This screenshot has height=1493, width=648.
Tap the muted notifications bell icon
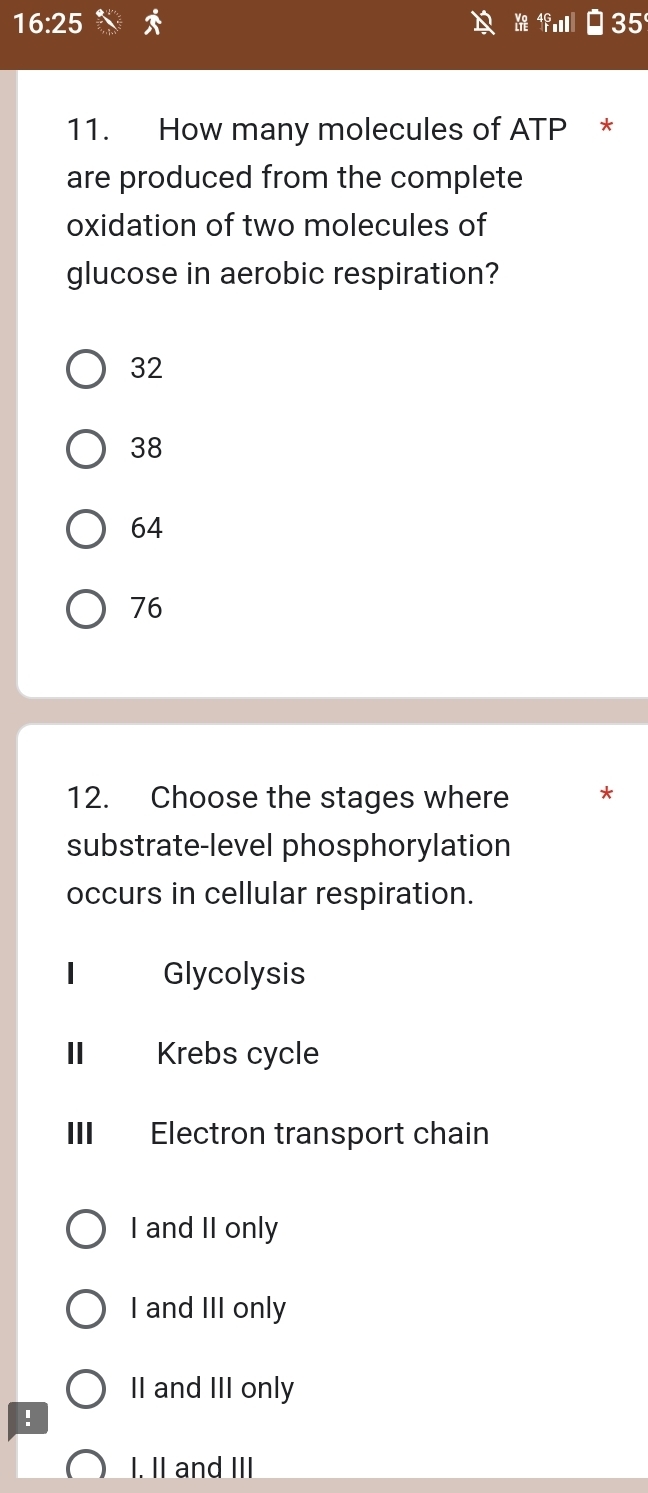click(x=484, y=22)
